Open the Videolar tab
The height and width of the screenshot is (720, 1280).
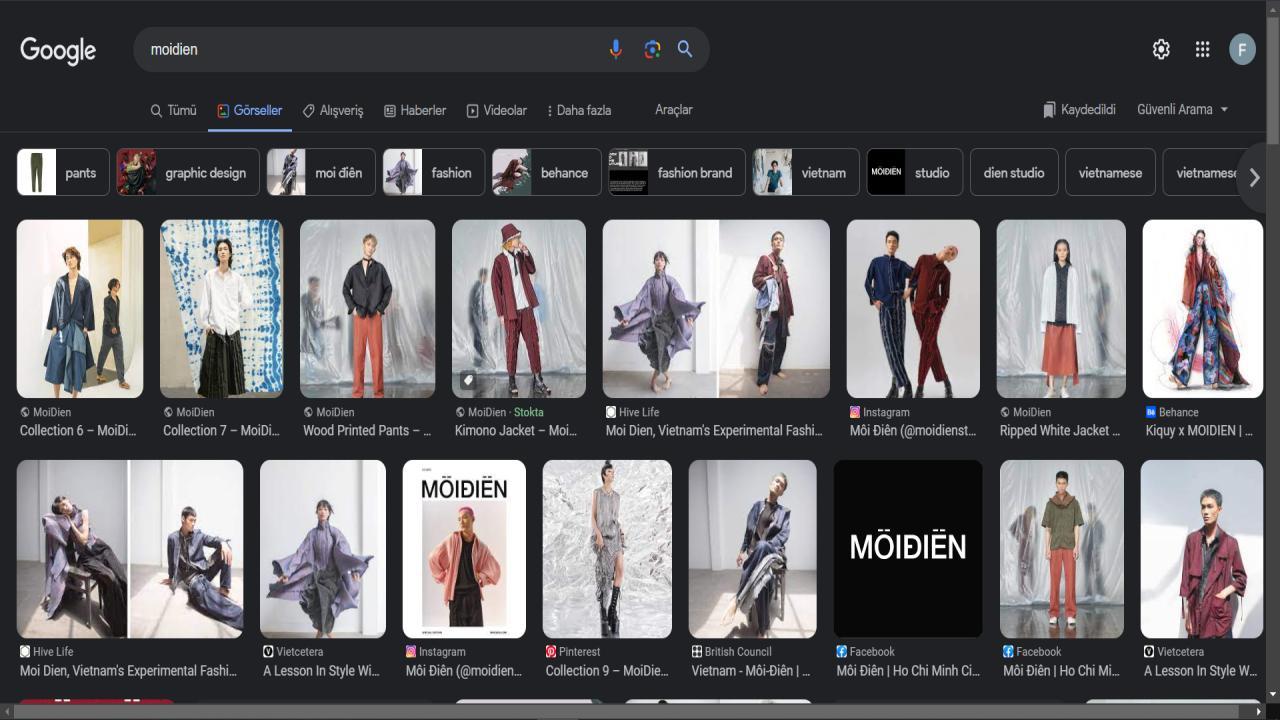tap(496, 110)
